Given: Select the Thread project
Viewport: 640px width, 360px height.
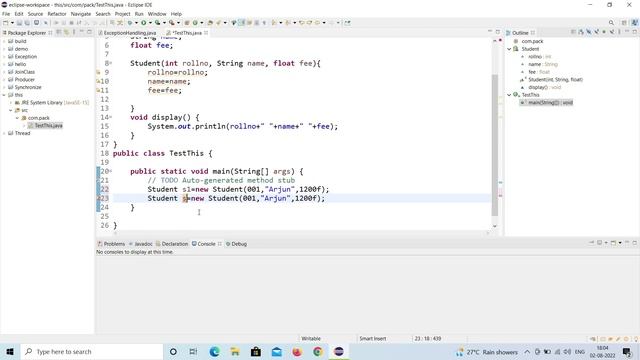Looking at the screenshot, I should [22, 133].
